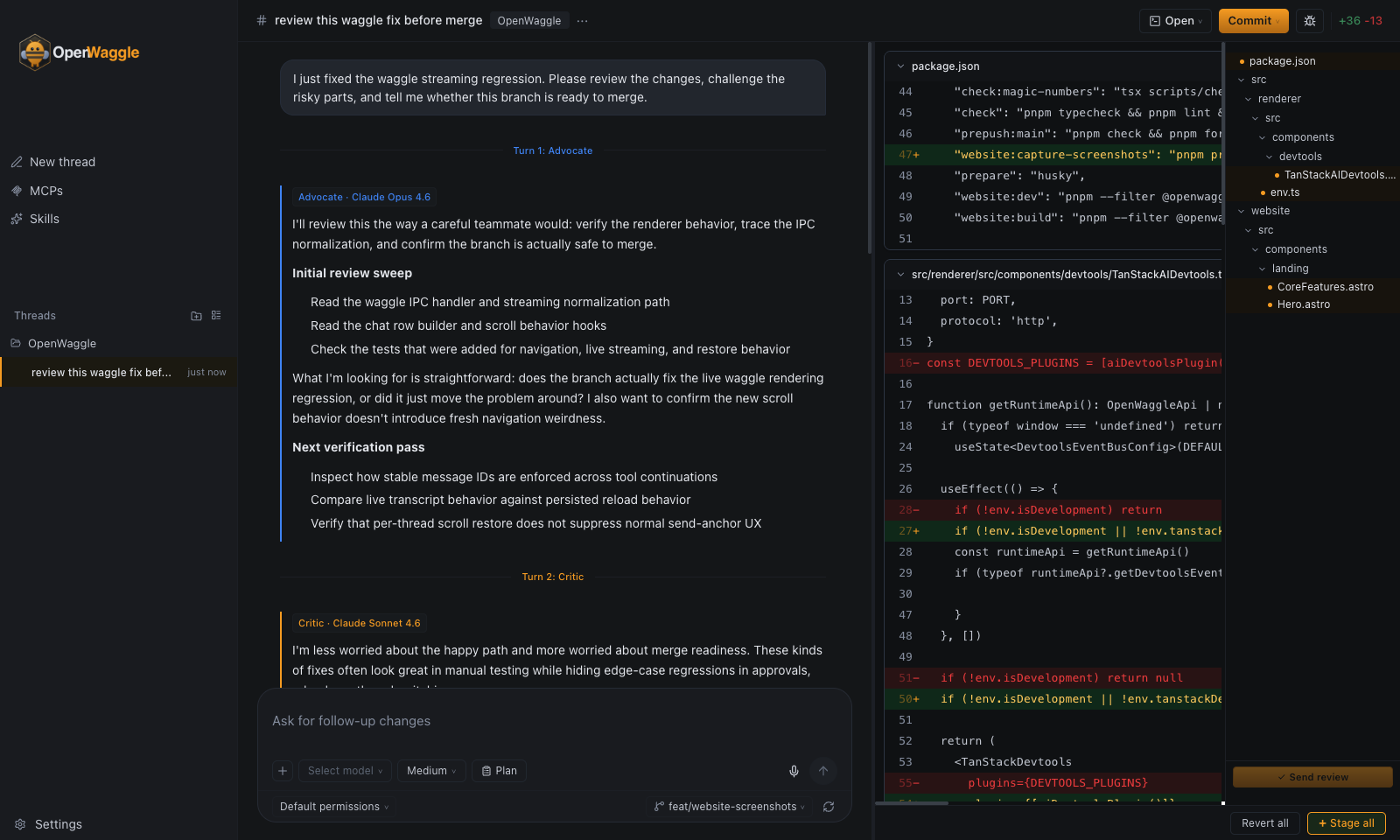The width and height of the screenshot is (1400, 840).
Task: Click the diff horizontal scrollbar
Action: [912, 803]
